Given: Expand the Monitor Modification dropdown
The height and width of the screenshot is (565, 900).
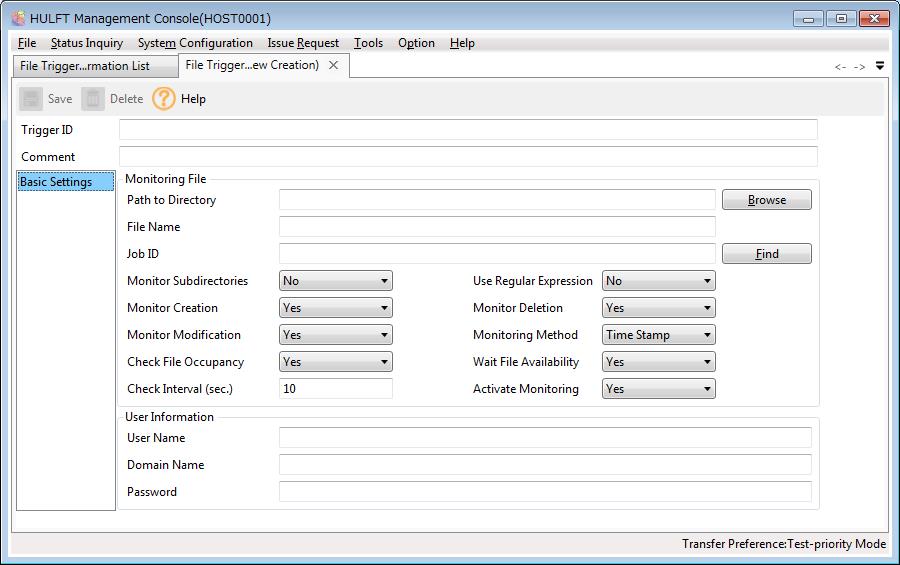Looking at the screenshot, I should click(x=336, y=335).
